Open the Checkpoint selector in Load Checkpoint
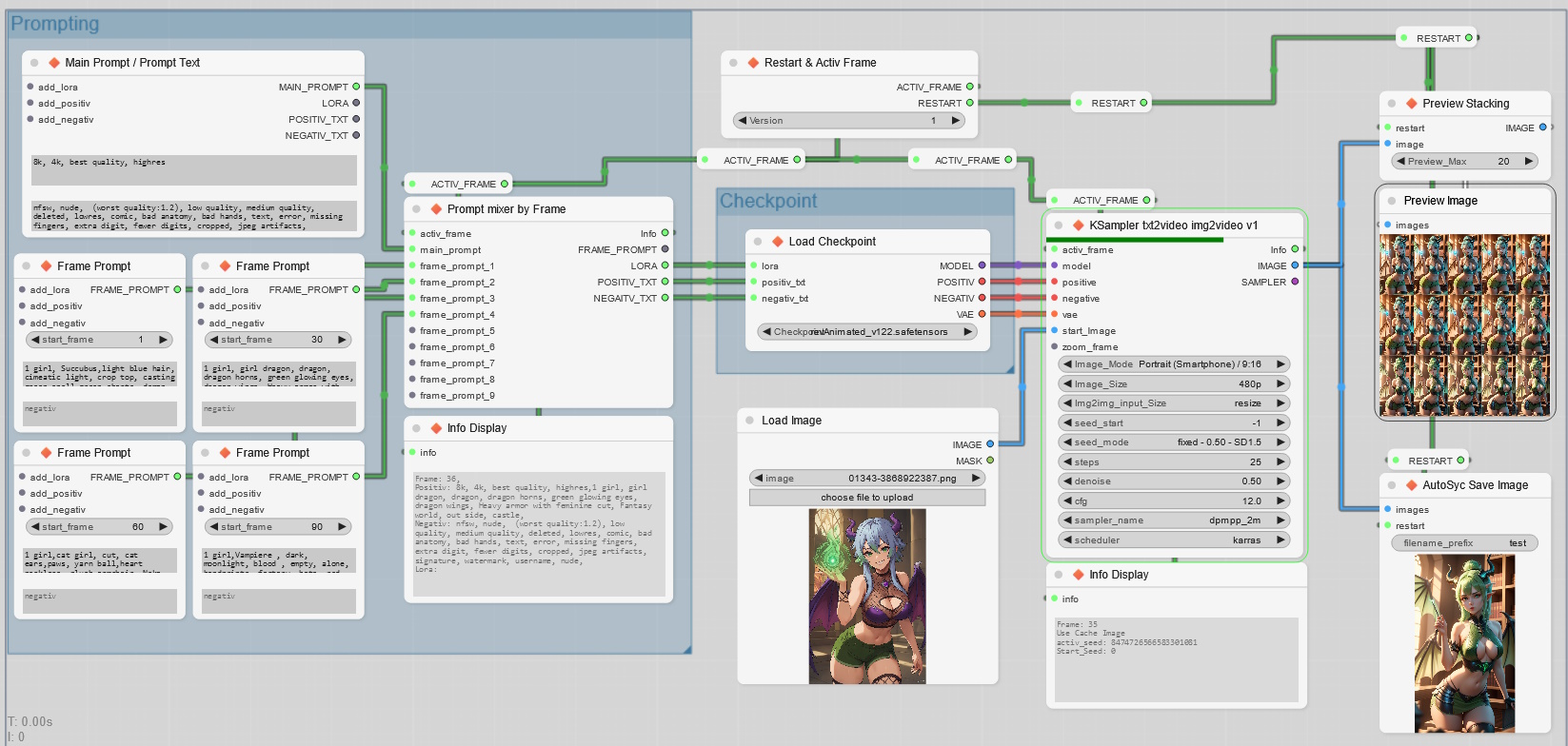 pos(866,332)
